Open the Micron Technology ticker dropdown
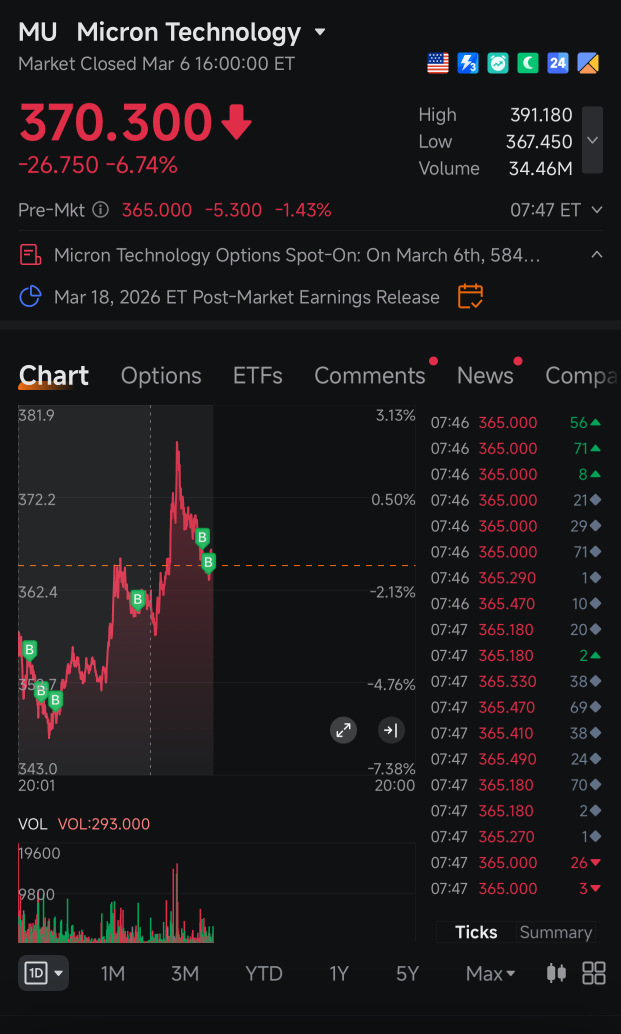Image resolution: width=621 pixels, height=1034 pixels. (x=320, y=32)
